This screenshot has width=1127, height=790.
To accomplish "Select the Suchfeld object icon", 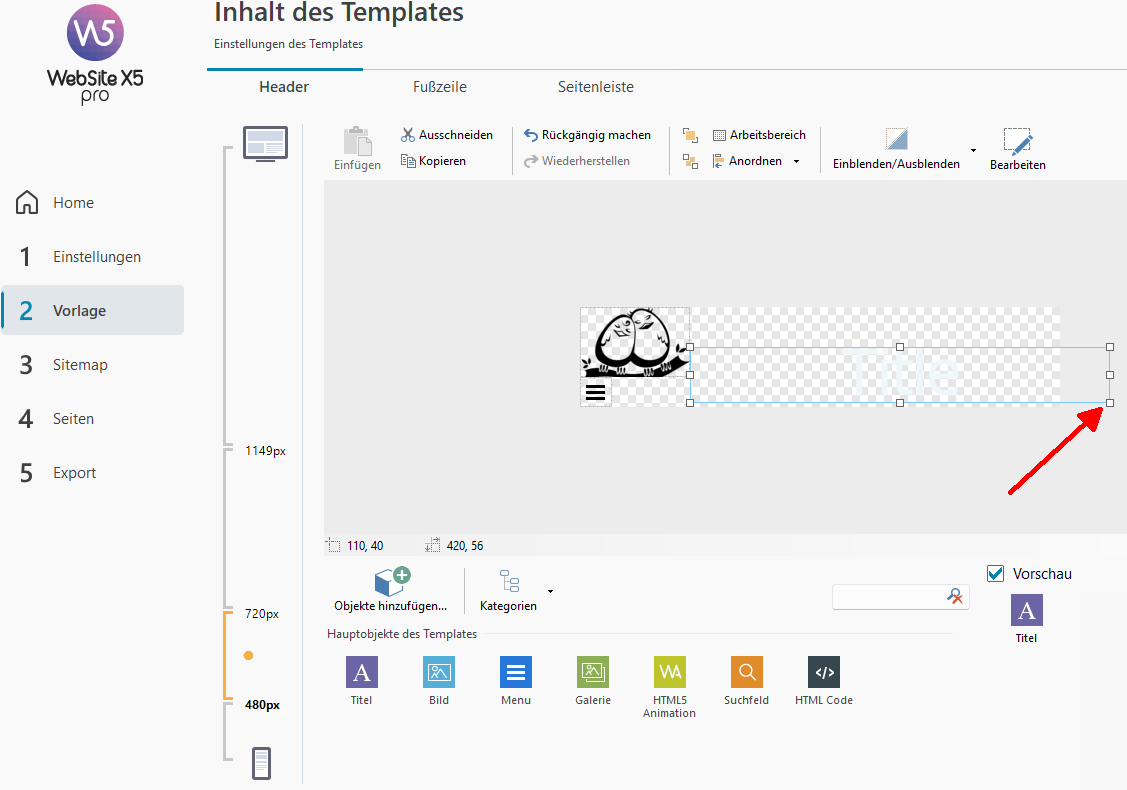I will (x=747, y=672).
